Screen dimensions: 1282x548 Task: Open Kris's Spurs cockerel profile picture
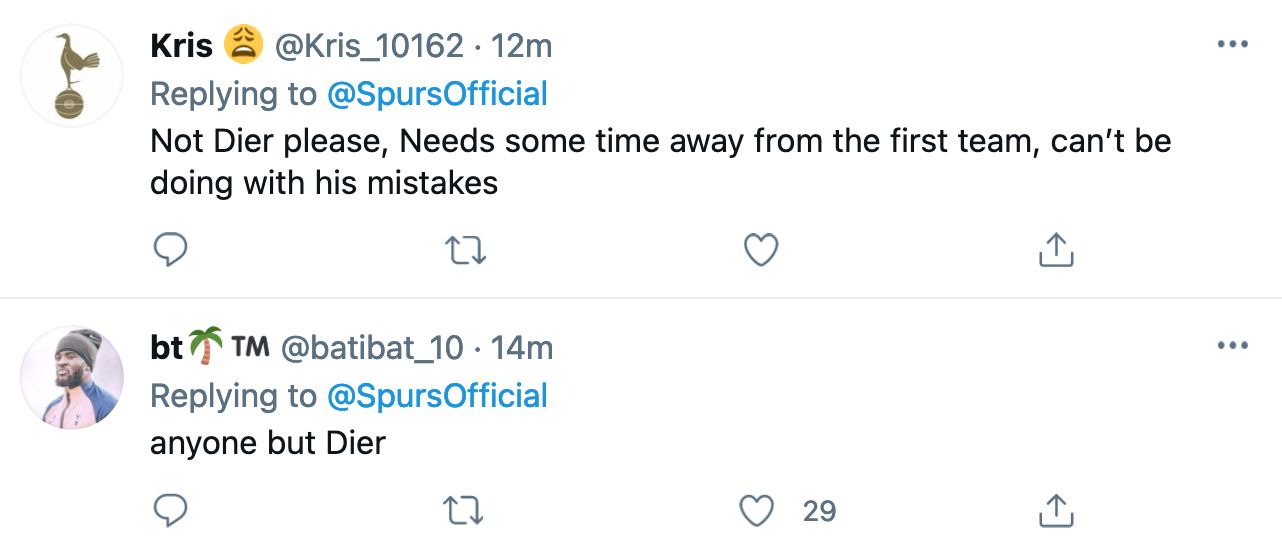(72, 76)
